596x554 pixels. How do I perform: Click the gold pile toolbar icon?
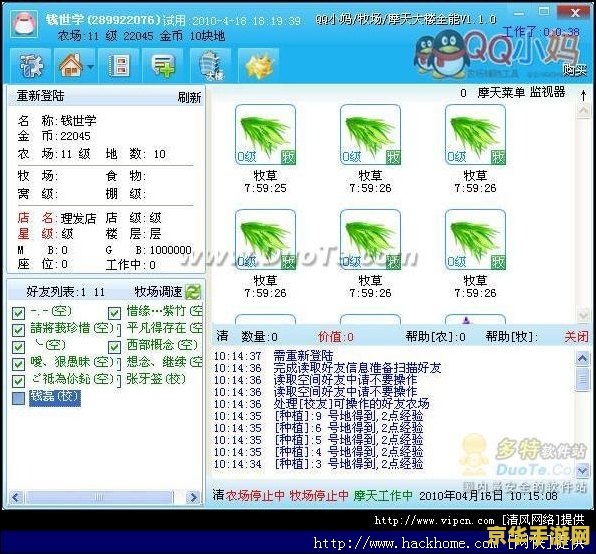[x=258, y=66]
